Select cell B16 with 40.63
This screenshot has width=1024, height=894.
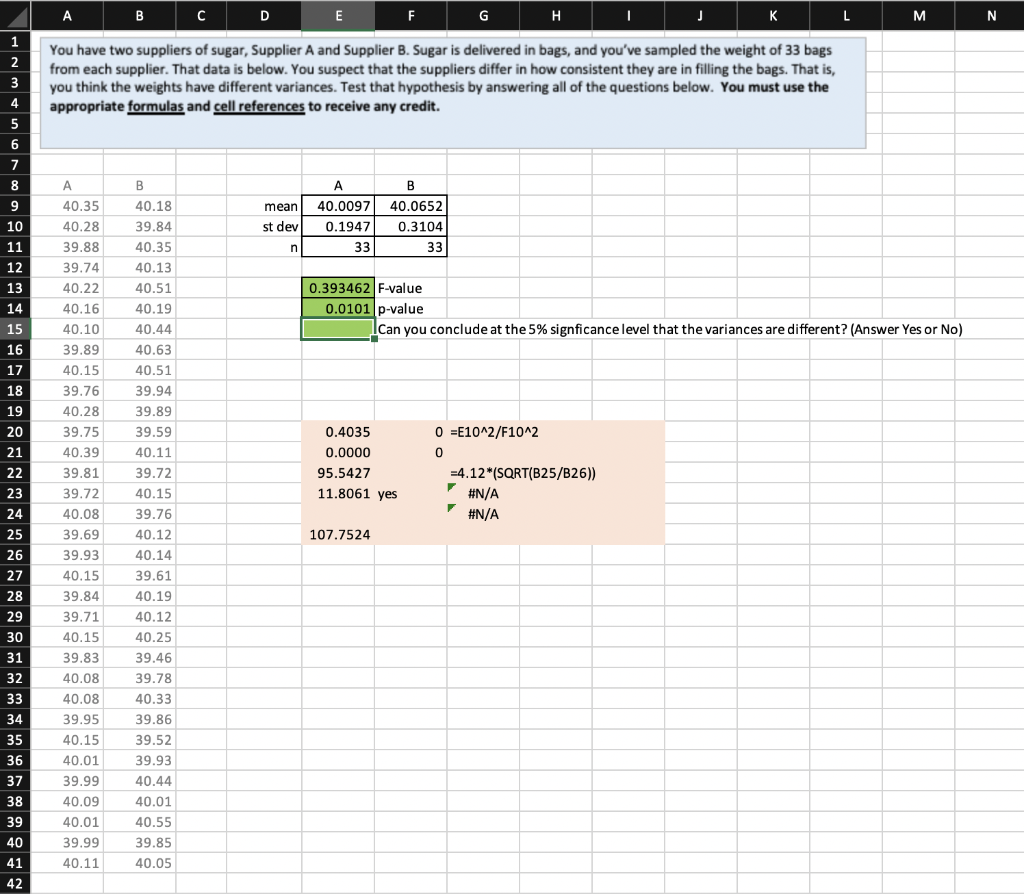pos(140,349)
